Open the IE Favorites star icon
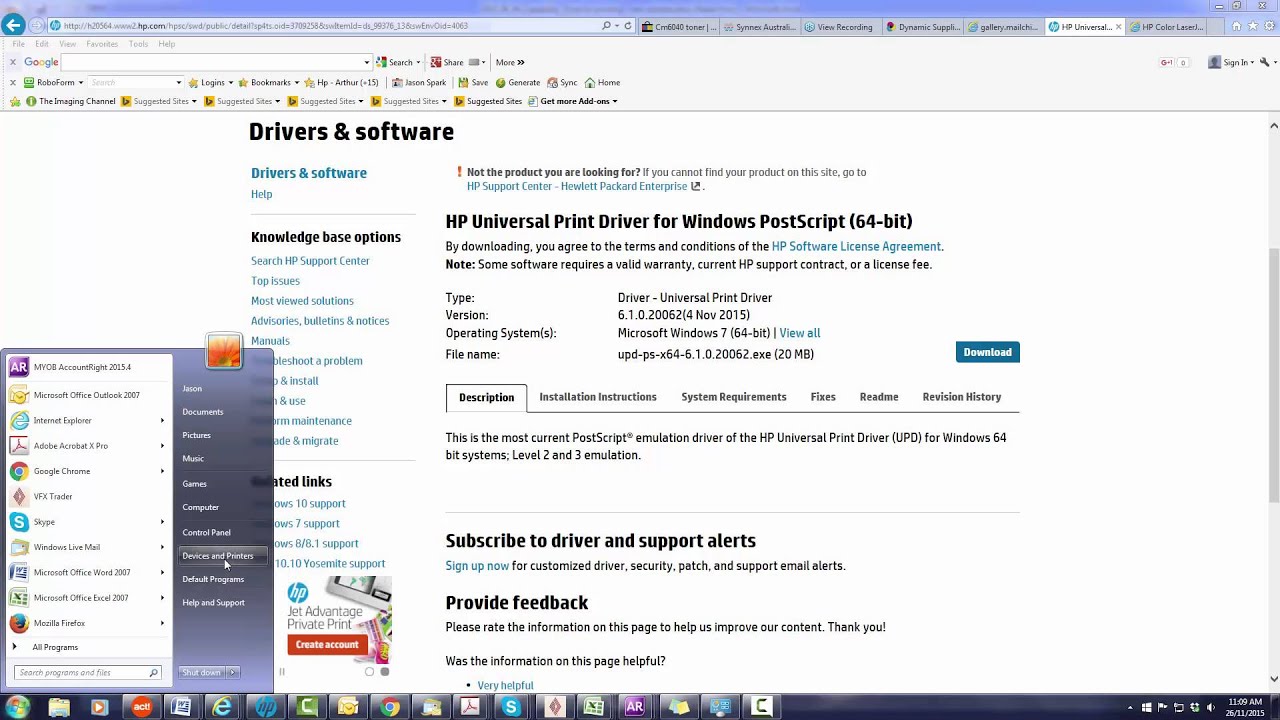Screen dimensions: 1280x720 [x=1251, y=27]
